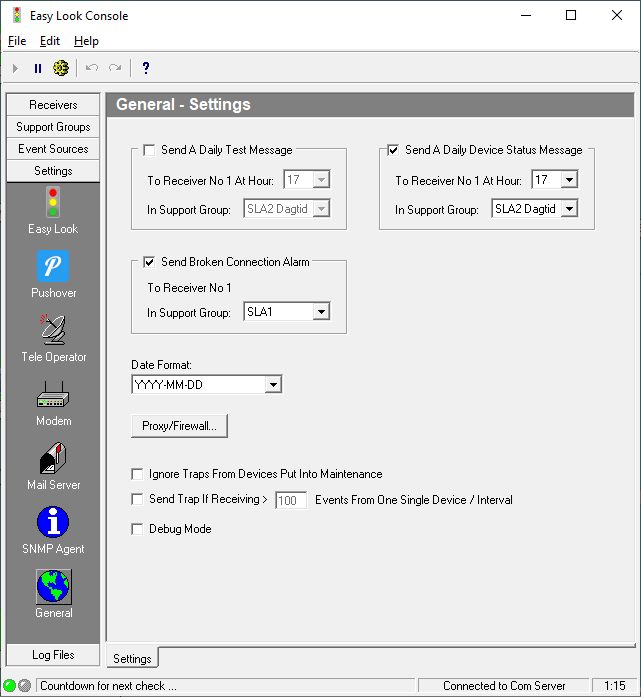Viewport: 641px width, 697px height.
Task: Click the Date Format label
Action: point(161,365)
